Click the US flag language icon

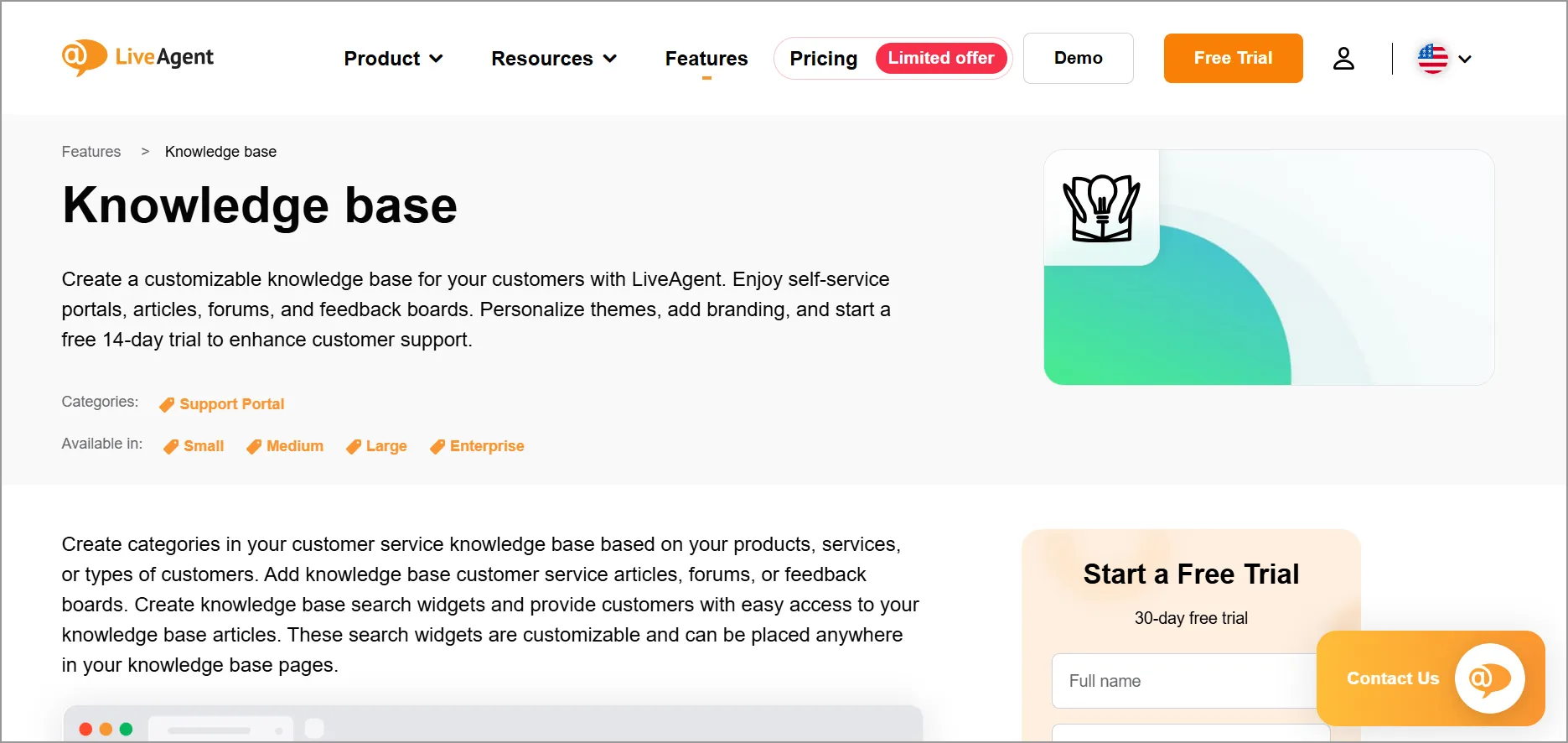[x=1432, y=59]
